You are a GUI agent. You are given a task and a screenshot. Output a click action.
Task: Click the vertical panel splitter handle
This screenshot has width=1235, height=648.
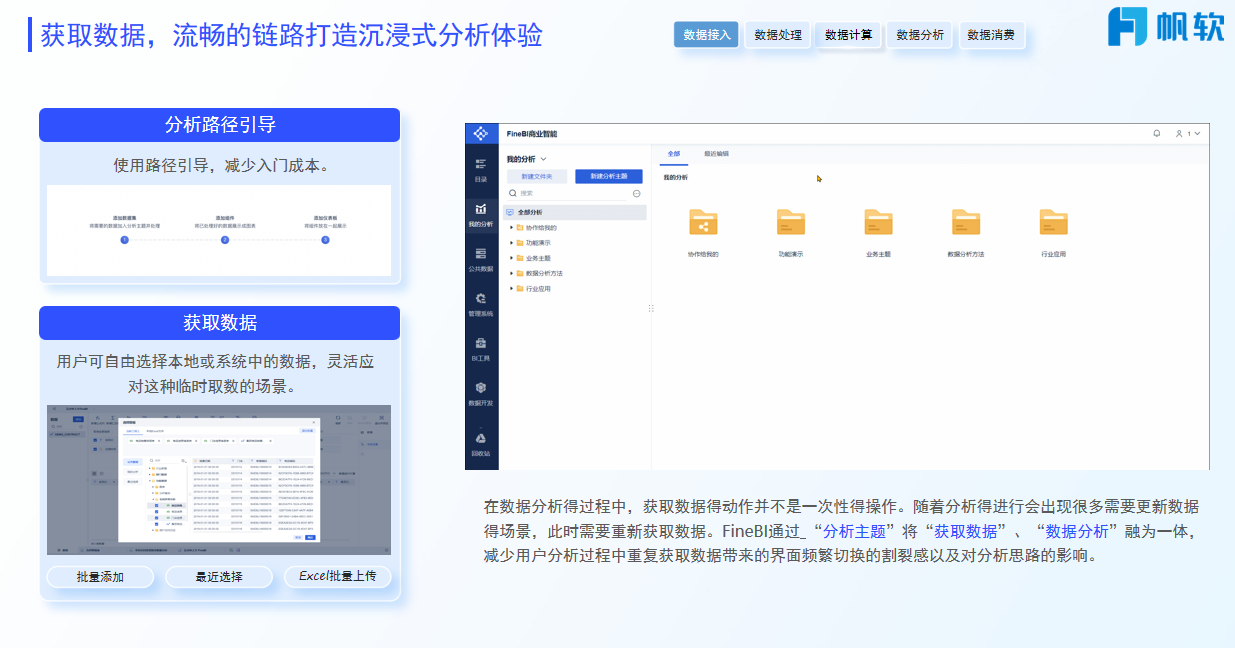point(651,308)
